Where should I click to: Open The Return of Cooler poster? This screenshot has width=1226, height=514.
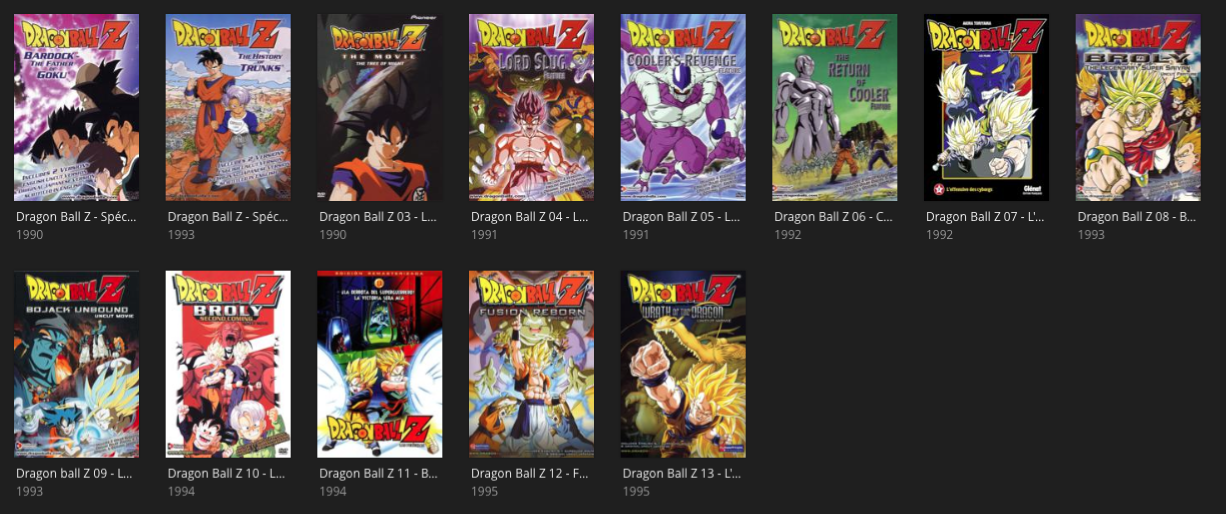tap(835, 108)
